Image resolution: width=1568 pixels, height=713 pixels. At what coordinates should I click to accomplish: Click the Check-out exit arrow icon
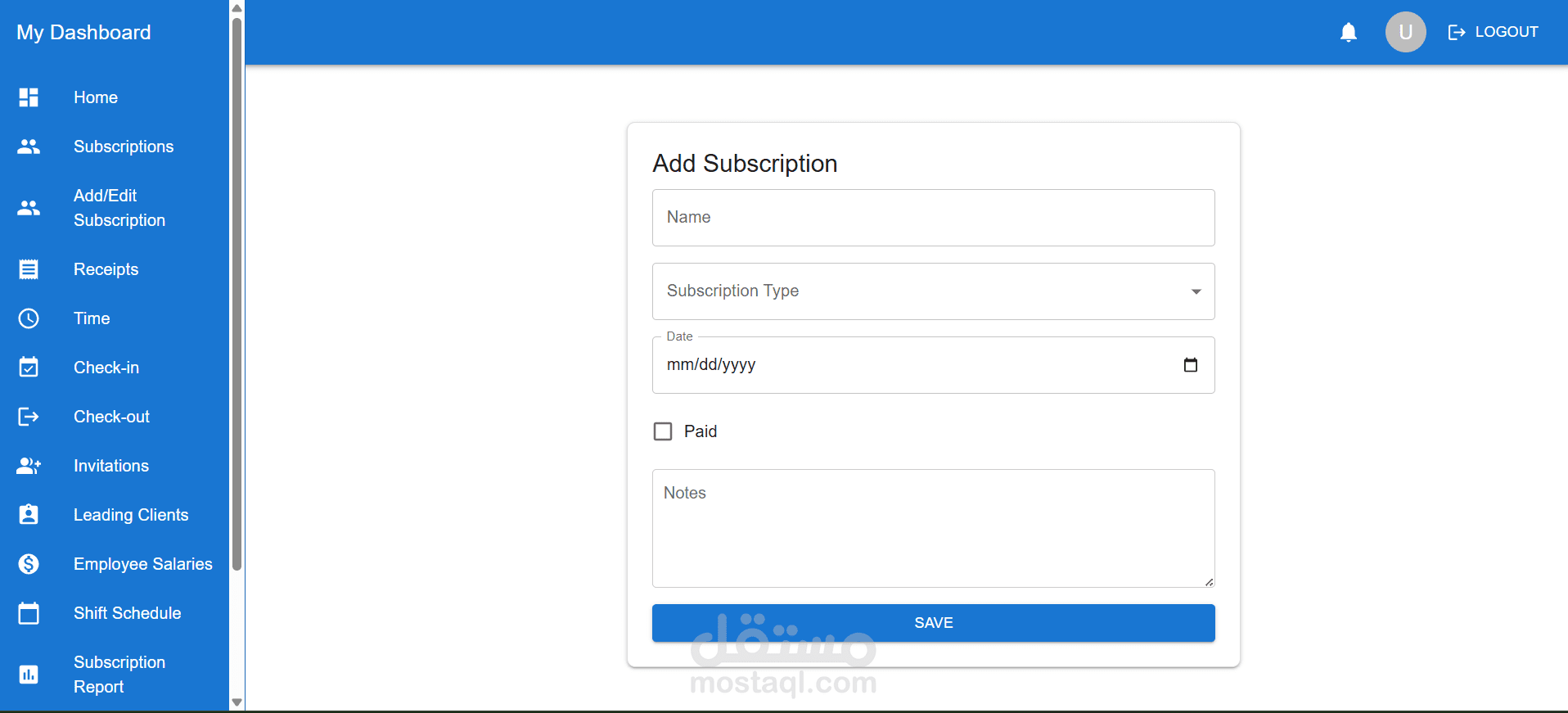[x=29, y=417]
